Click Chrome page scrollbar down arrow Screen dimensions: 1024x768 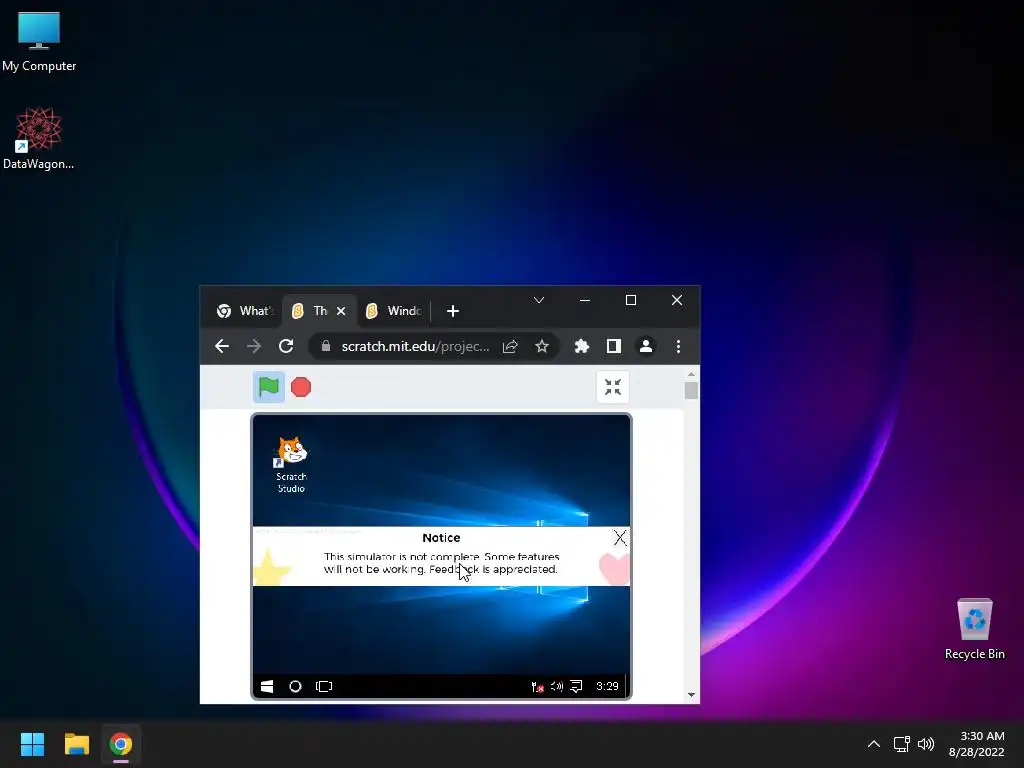[691, 696]
